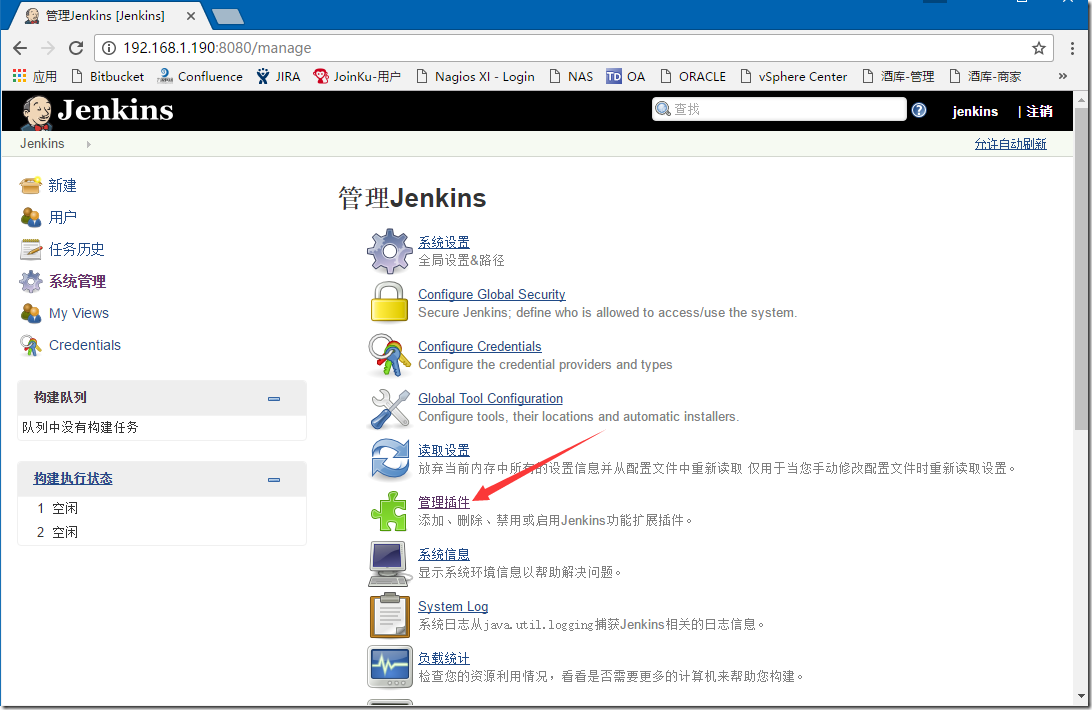Click the Global Tool Configuration wrench icon
Image resolution: width=1092 pixels, height=710 pixels.
(390, 408)
